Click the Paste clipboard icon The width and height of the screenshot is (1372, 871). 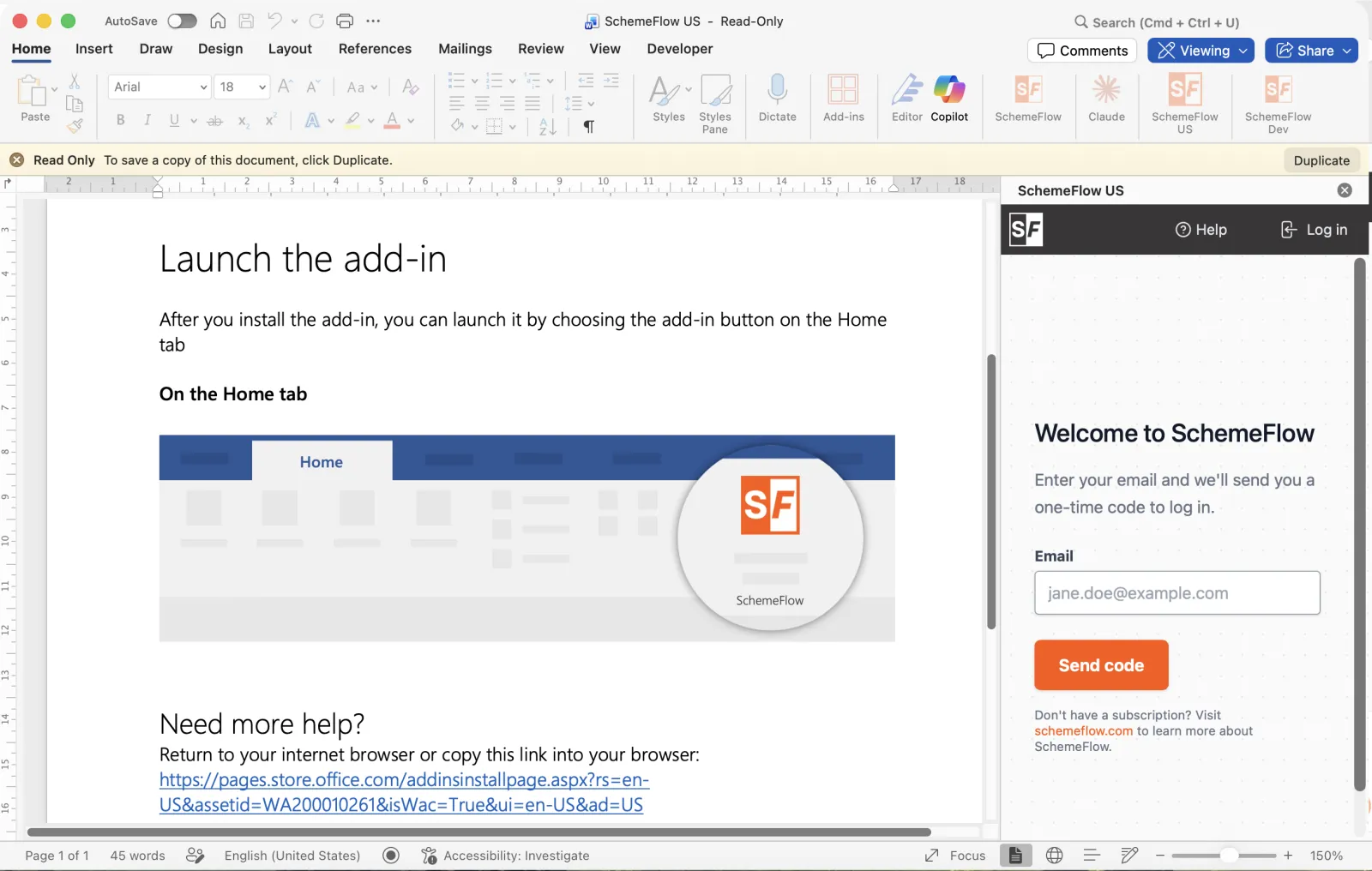33,90
